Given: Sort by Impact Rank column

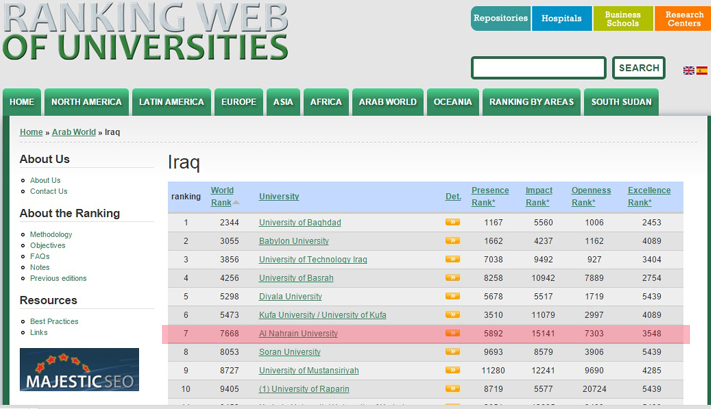Looking at the screenshot, I should pyautogui.click(x=539, y=196).
